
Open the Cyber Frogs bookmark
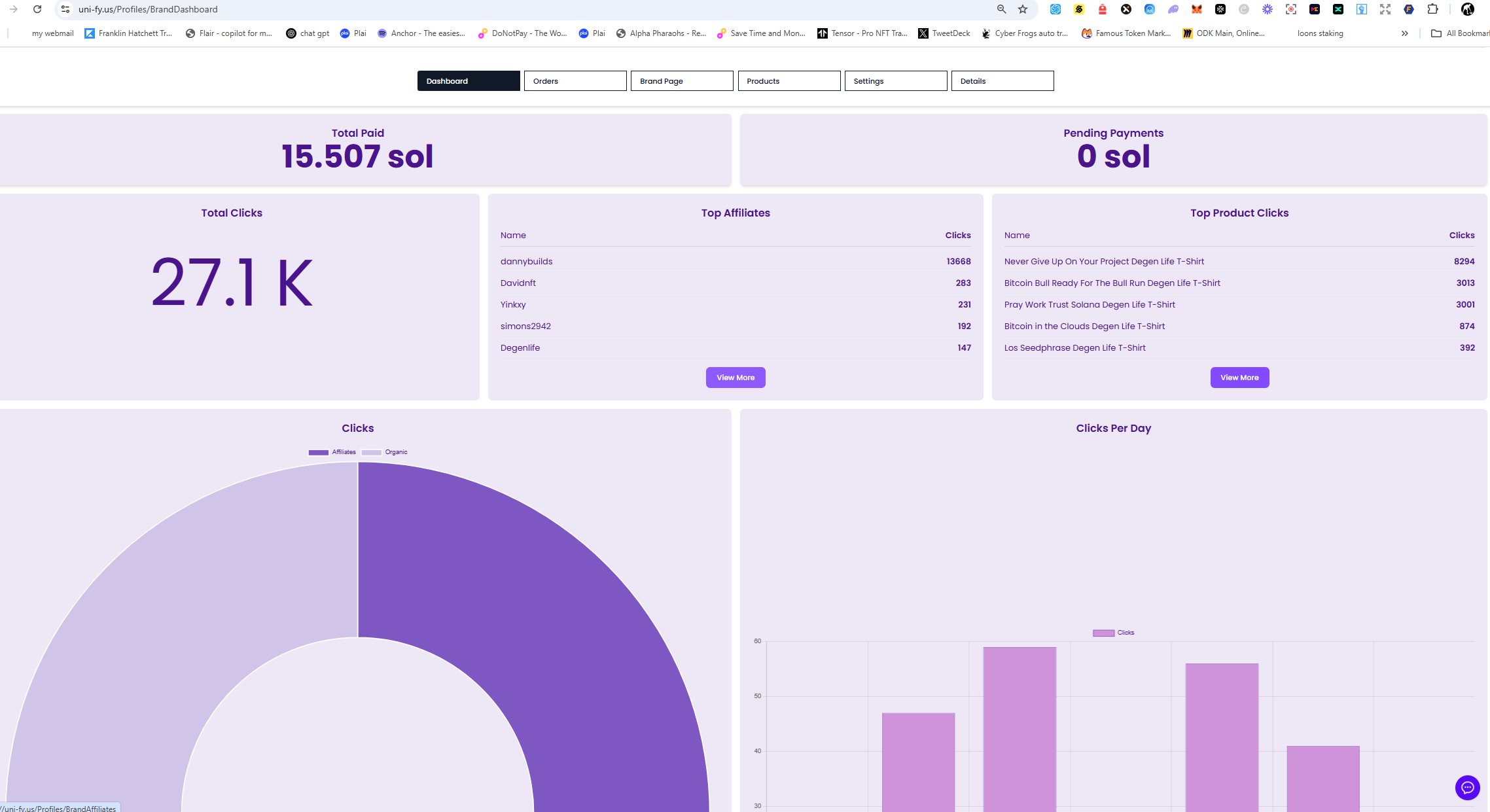(1024, 33)
